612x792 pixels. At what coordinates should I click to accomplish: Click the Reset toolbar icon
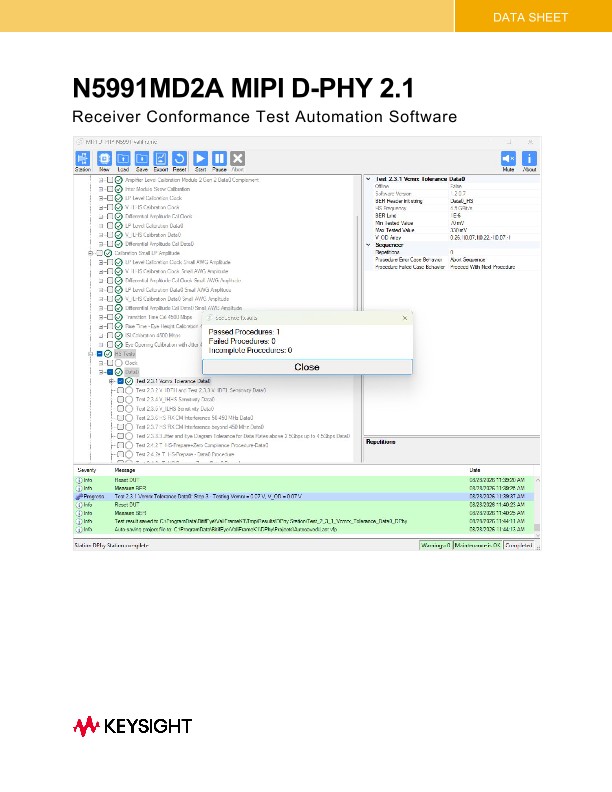click(x=179, y=159)
